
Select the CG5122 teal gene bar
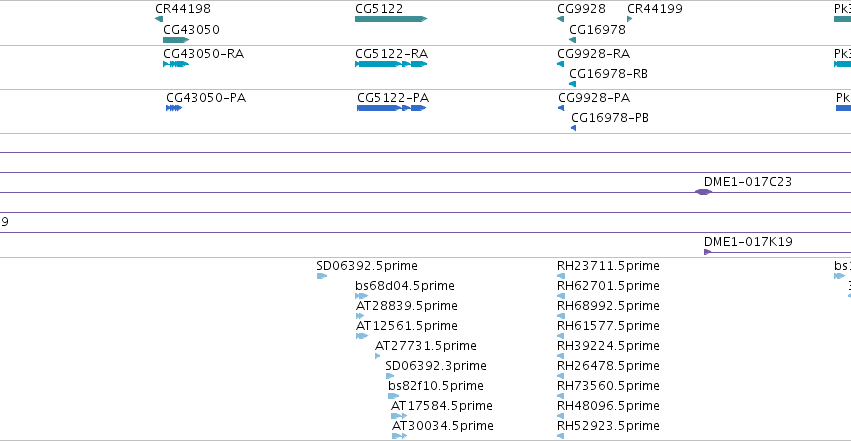click(x=391, y=19)
